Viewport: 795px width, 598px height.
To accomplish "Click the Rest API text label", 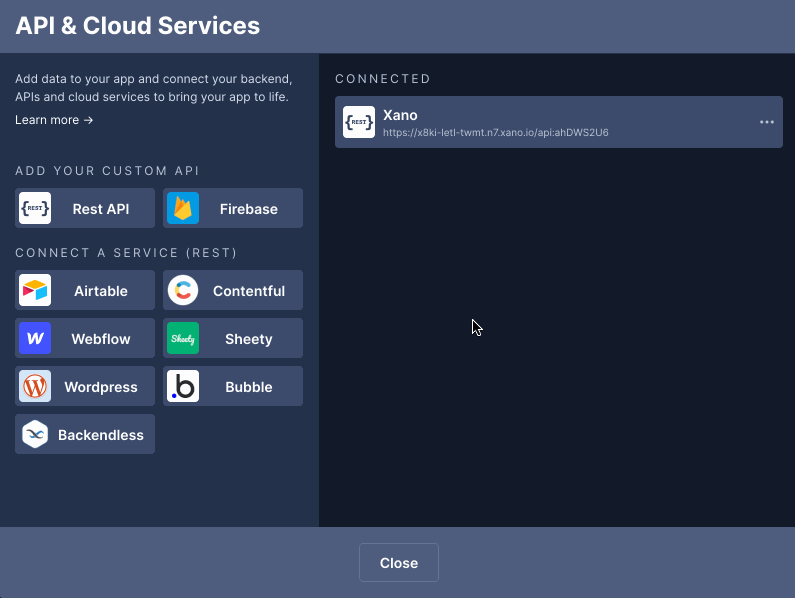I will pos(101,209).
